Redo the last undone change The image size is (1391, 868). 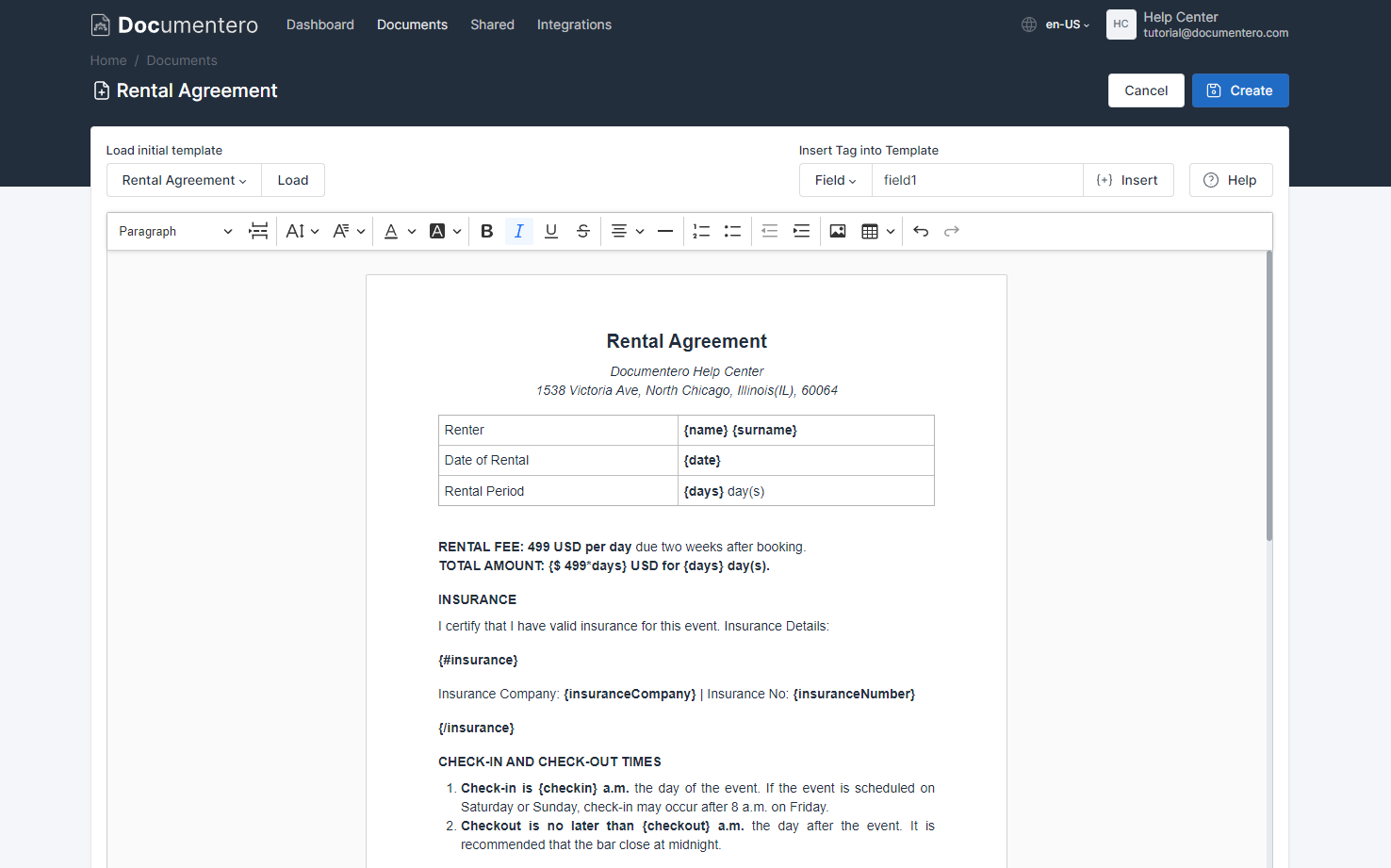click(x=951, y=230)
